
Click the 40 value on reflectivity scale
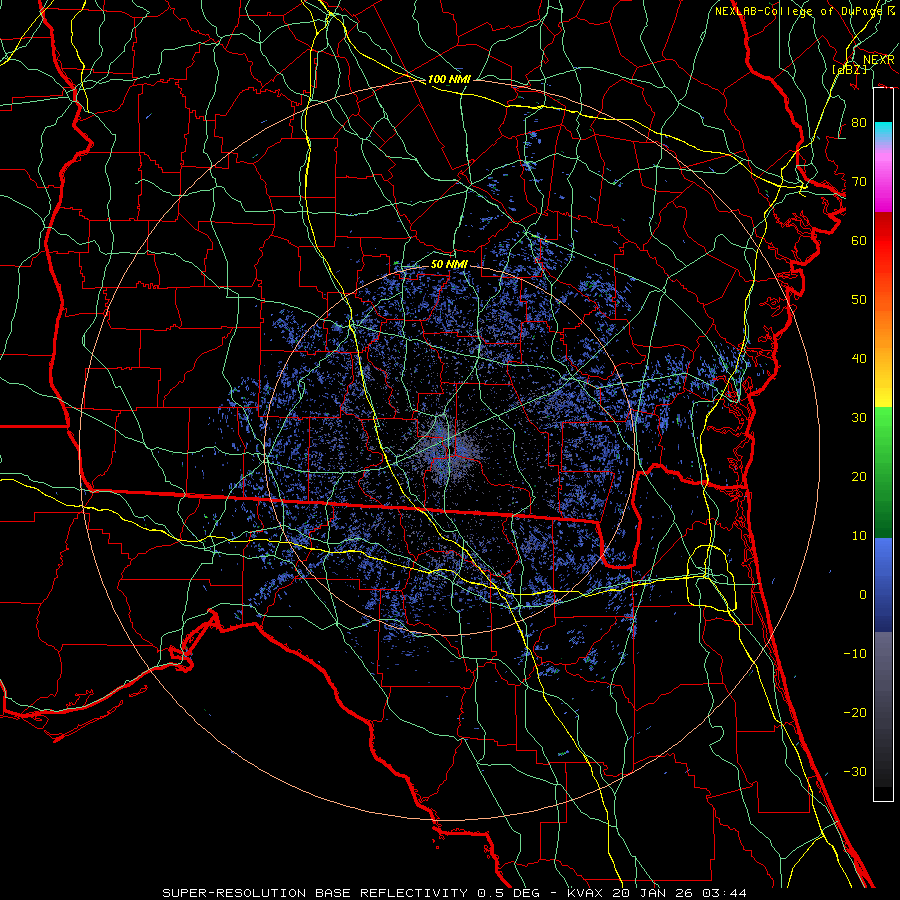(x=859, y=359)
